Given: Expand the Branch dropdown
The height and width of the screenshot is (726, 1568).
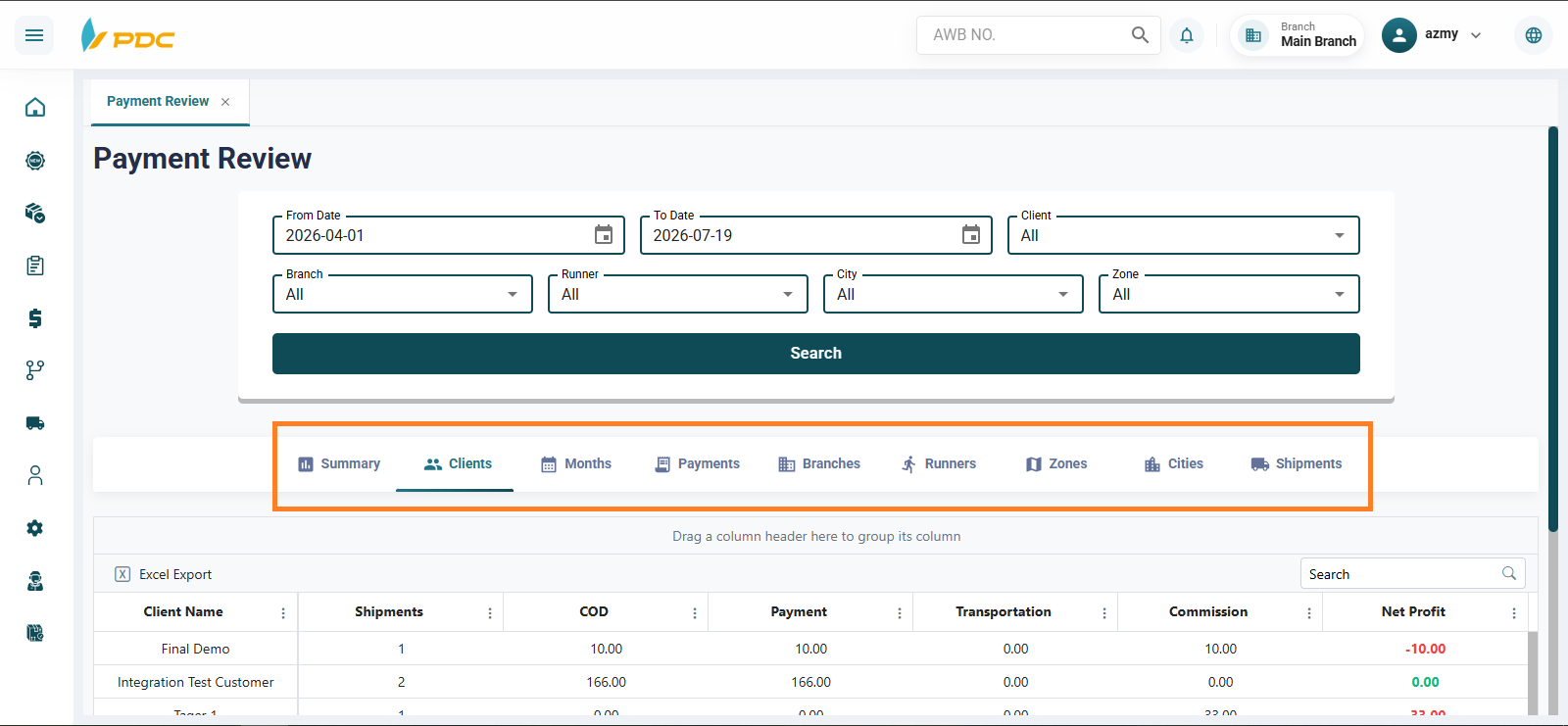Looking at the screenshot, I should tap(513, 294).
